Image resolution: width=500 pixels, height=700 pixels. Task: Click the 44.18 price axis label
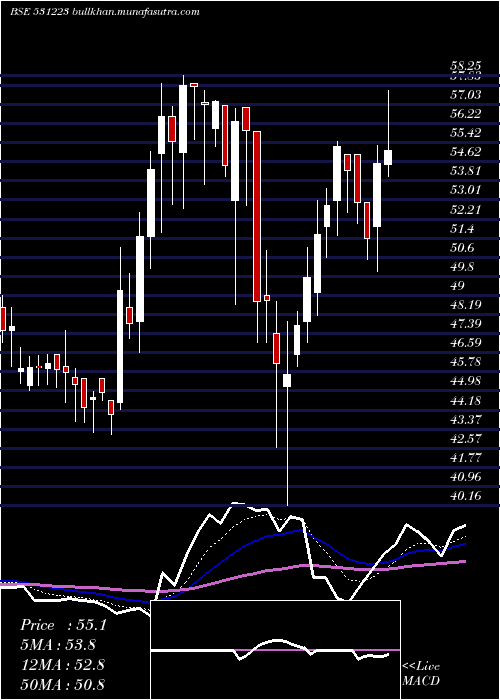coord(466,400)
